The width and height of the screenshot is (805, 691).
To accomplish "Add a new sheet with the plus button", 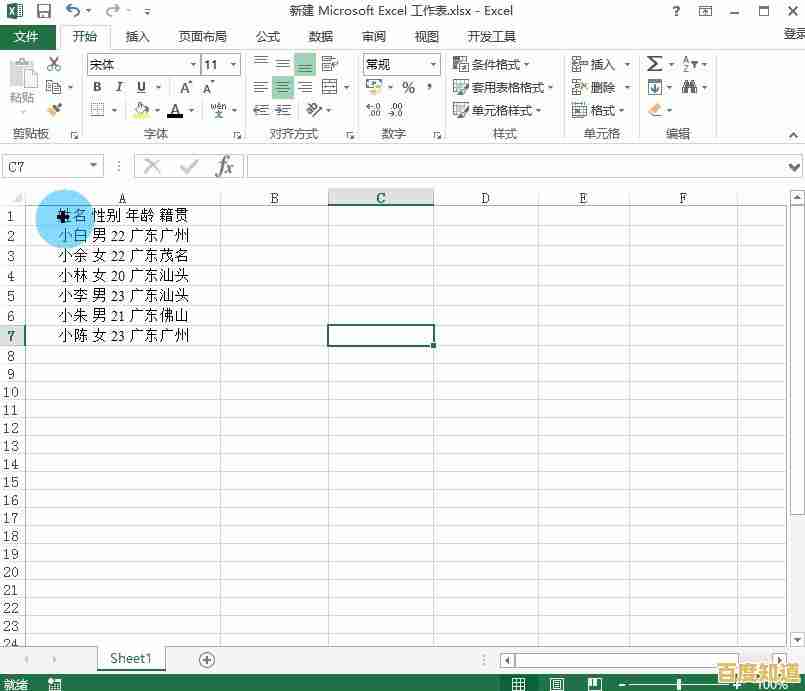I will pos(206,659).
